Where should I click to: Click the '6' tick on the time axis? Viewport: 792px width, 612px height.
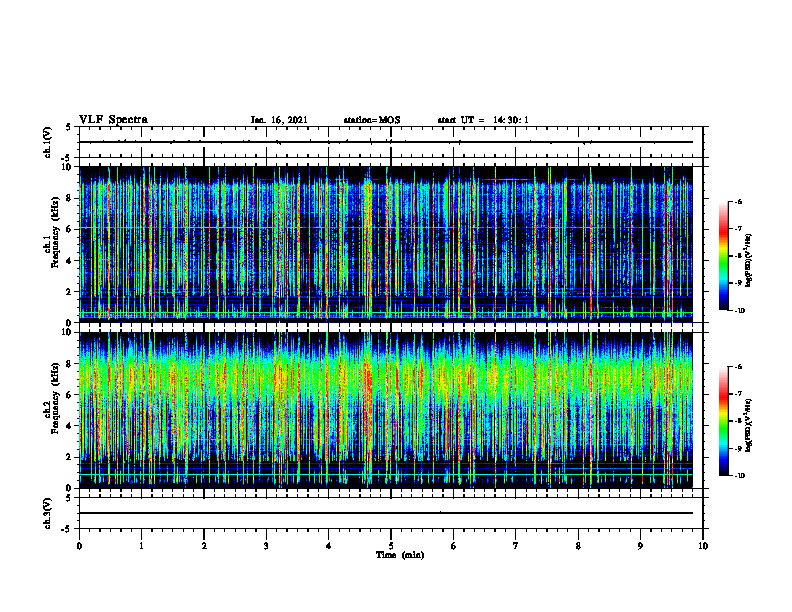453,546
